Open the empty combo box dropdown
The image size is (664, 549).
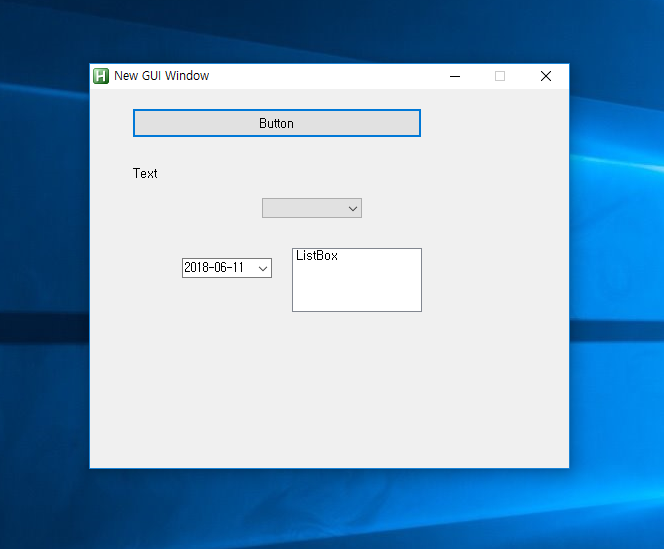coord(312,208)
